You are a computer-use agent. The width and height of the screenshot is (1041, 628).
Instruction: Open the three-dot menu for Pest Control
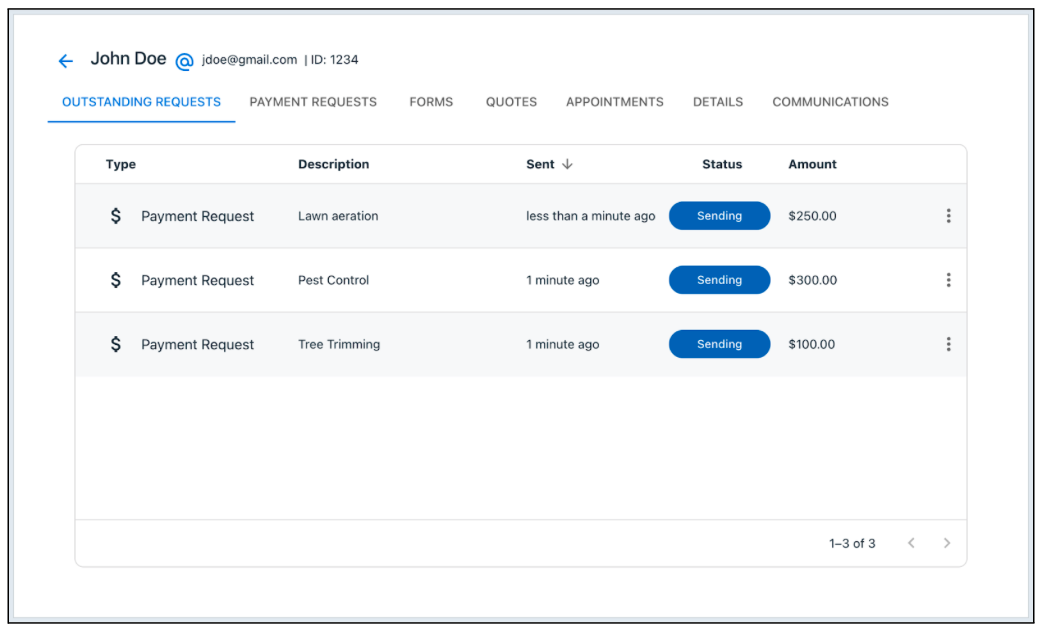pyautogui.click(x=948, y=280)
